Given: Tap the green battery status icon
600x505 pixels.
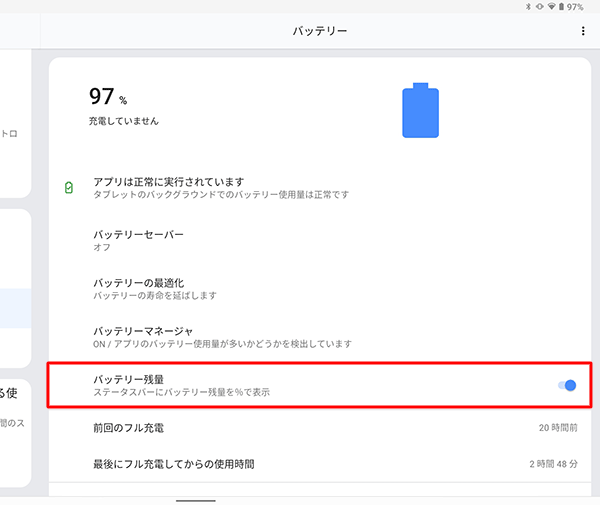Looking at the screenshot, I should point(69,188).
